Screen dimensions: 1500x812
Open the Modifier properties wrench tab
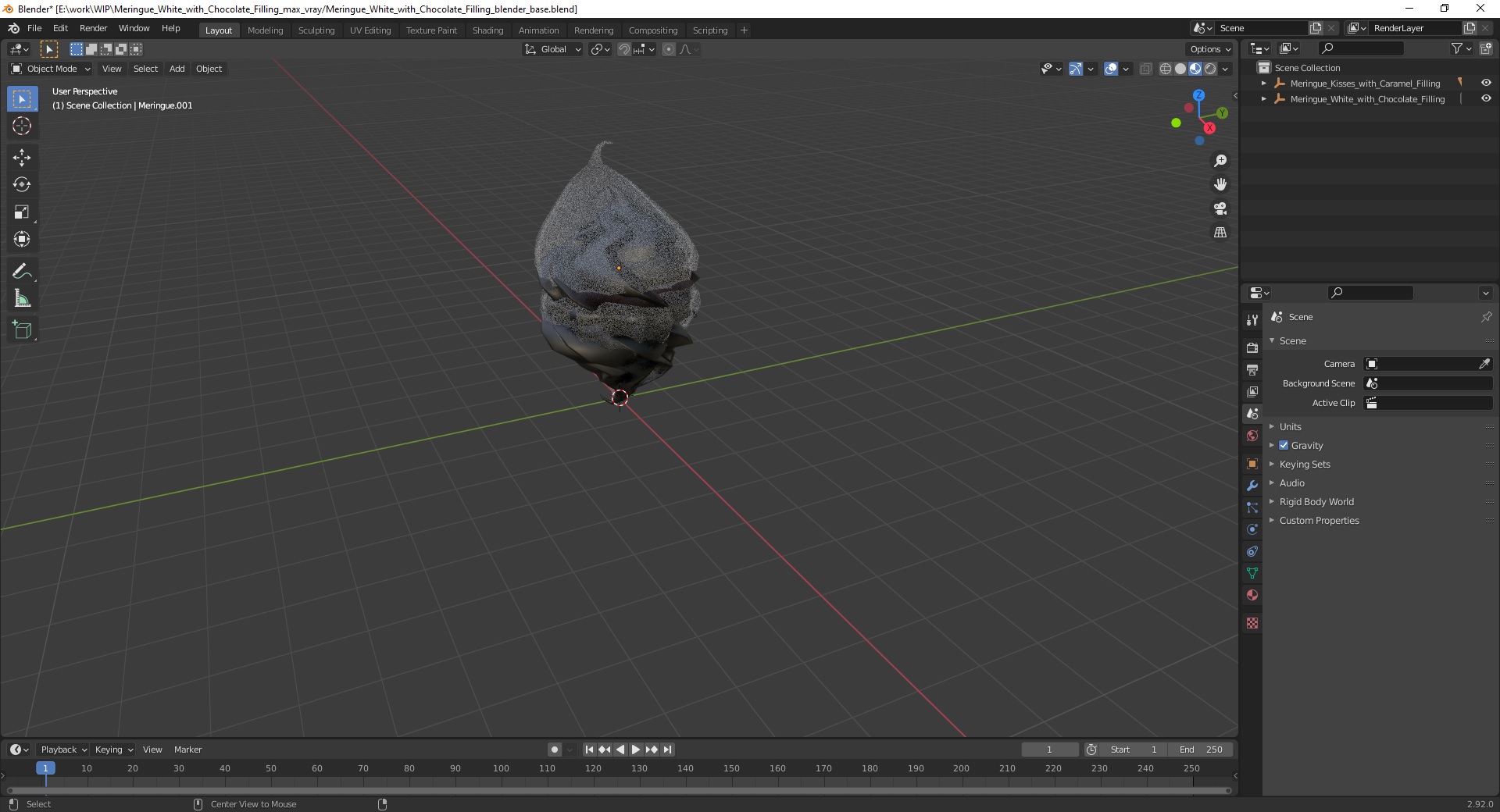[x=1252, y=486]
